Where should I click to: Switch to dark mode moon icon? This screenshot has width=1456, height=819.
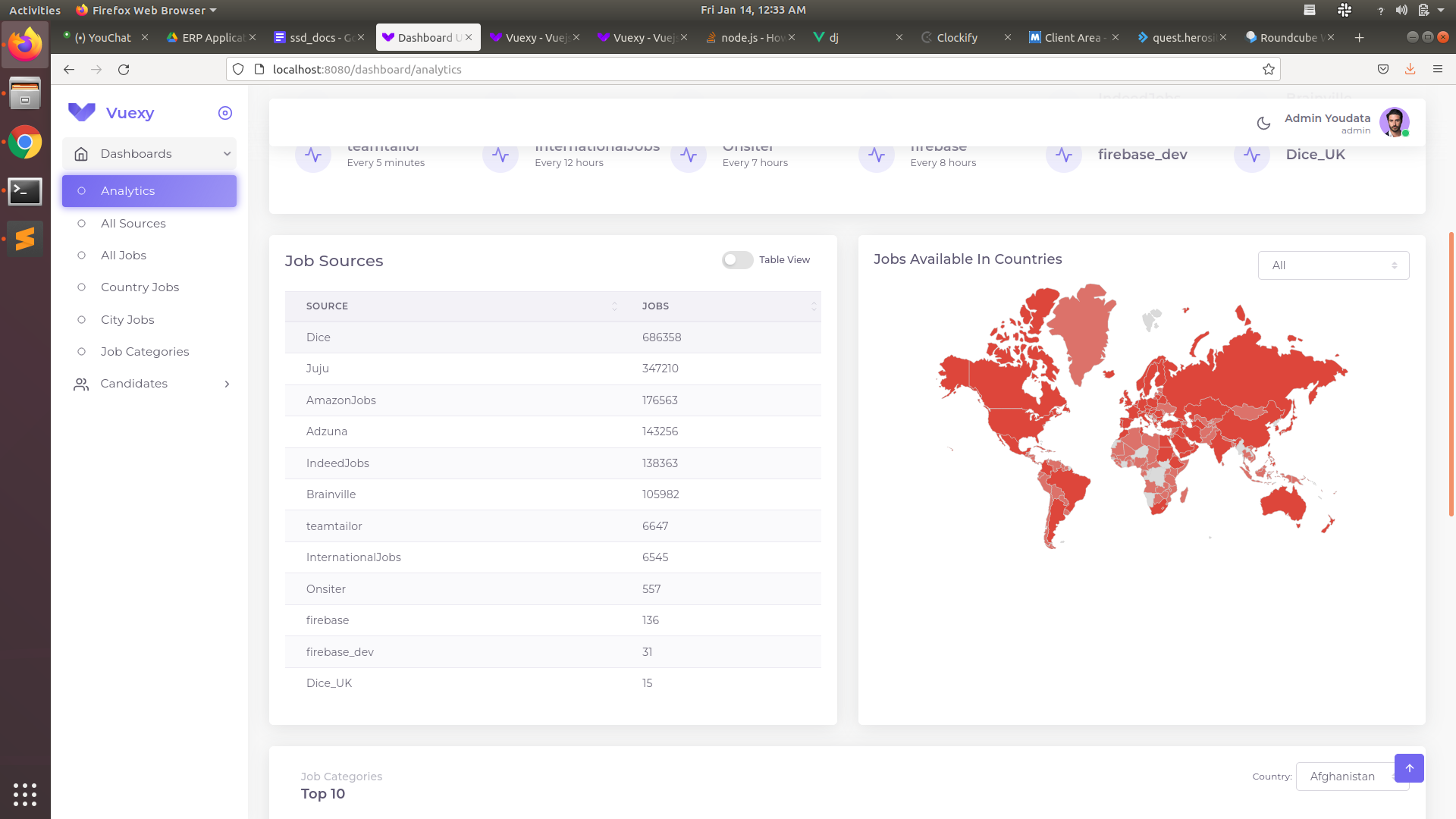point(1263,124)
